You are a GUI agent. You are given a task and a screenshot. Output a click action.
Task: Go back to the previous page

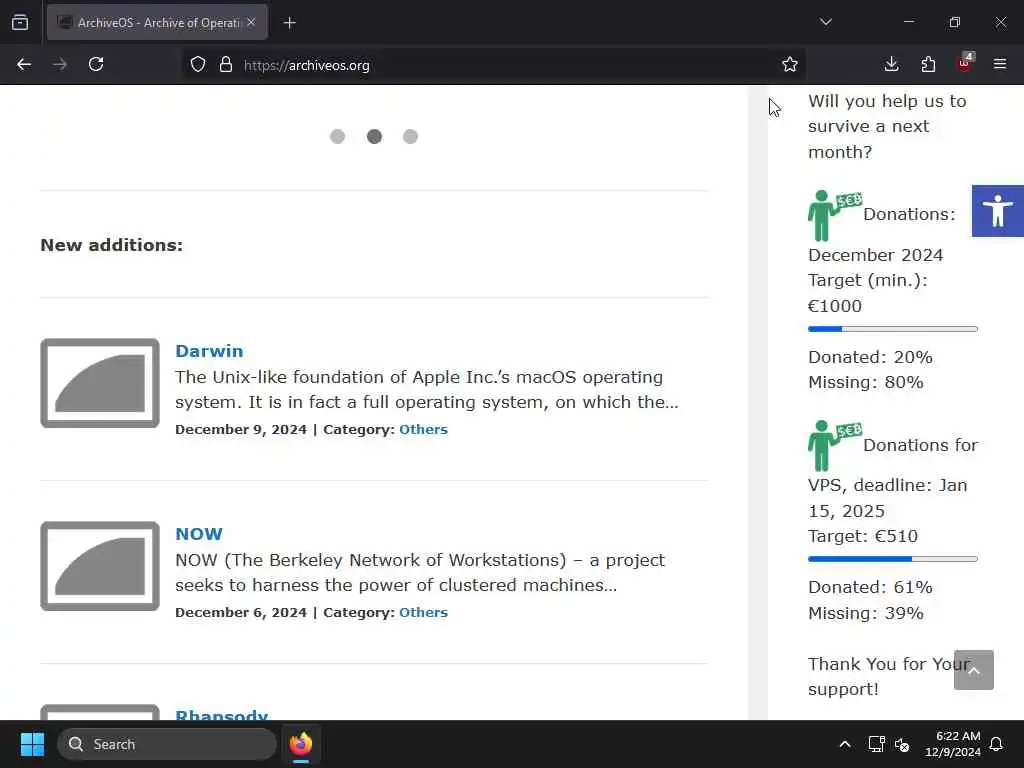24,65
